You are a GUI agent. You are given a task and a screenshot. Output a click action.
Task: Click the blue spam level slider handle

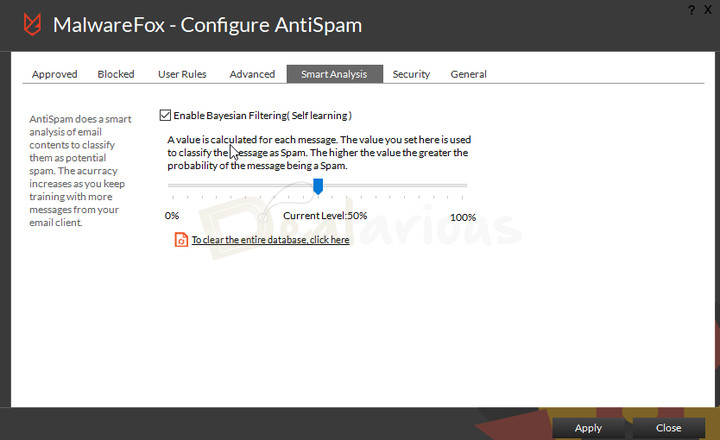(318, 186)
